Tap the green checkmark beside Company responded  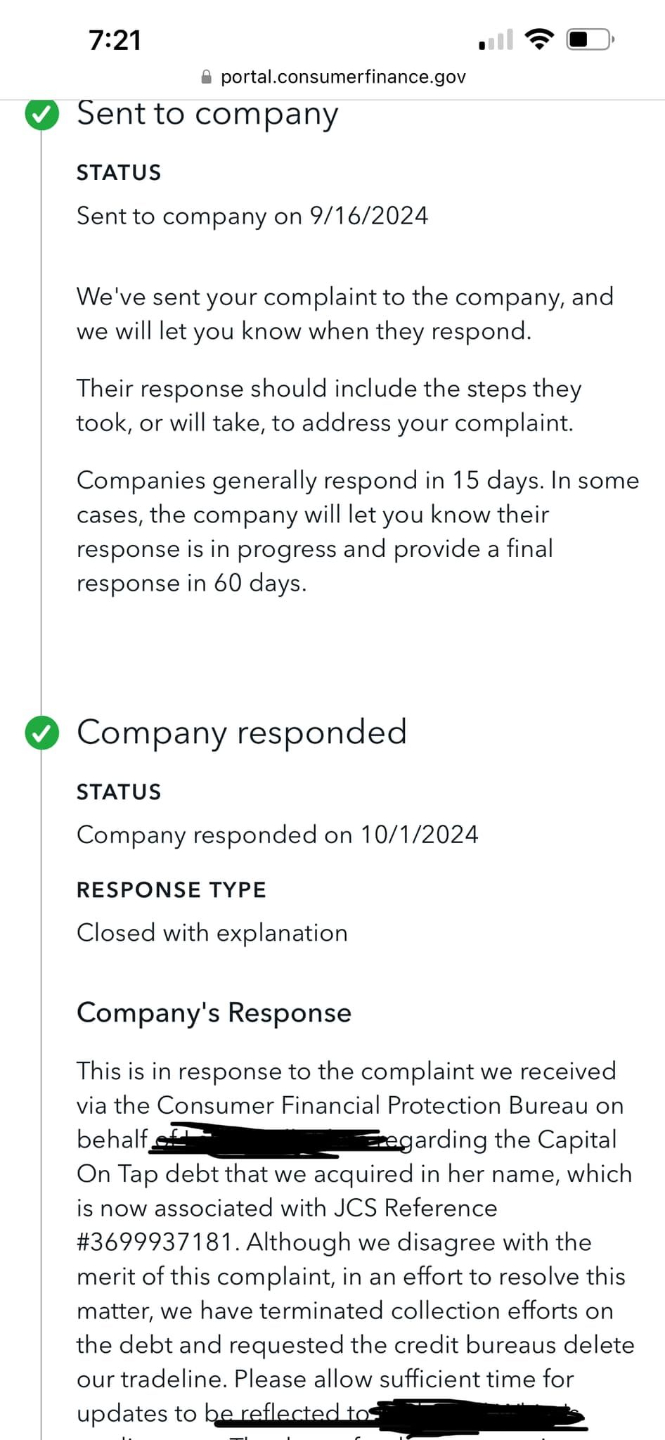tap(40, 734)
